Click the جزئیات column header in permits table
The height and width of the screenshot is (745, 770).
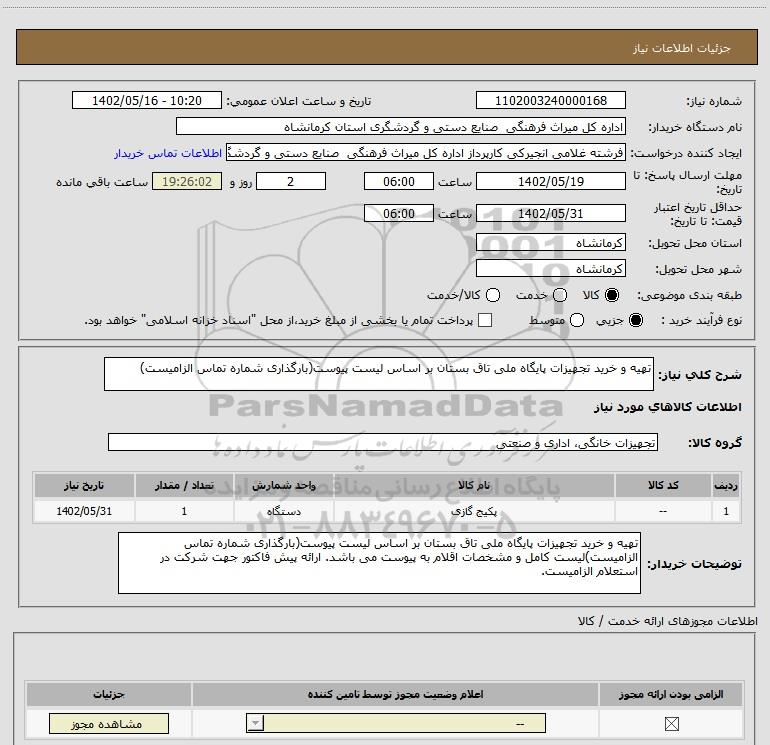[109, 694]
